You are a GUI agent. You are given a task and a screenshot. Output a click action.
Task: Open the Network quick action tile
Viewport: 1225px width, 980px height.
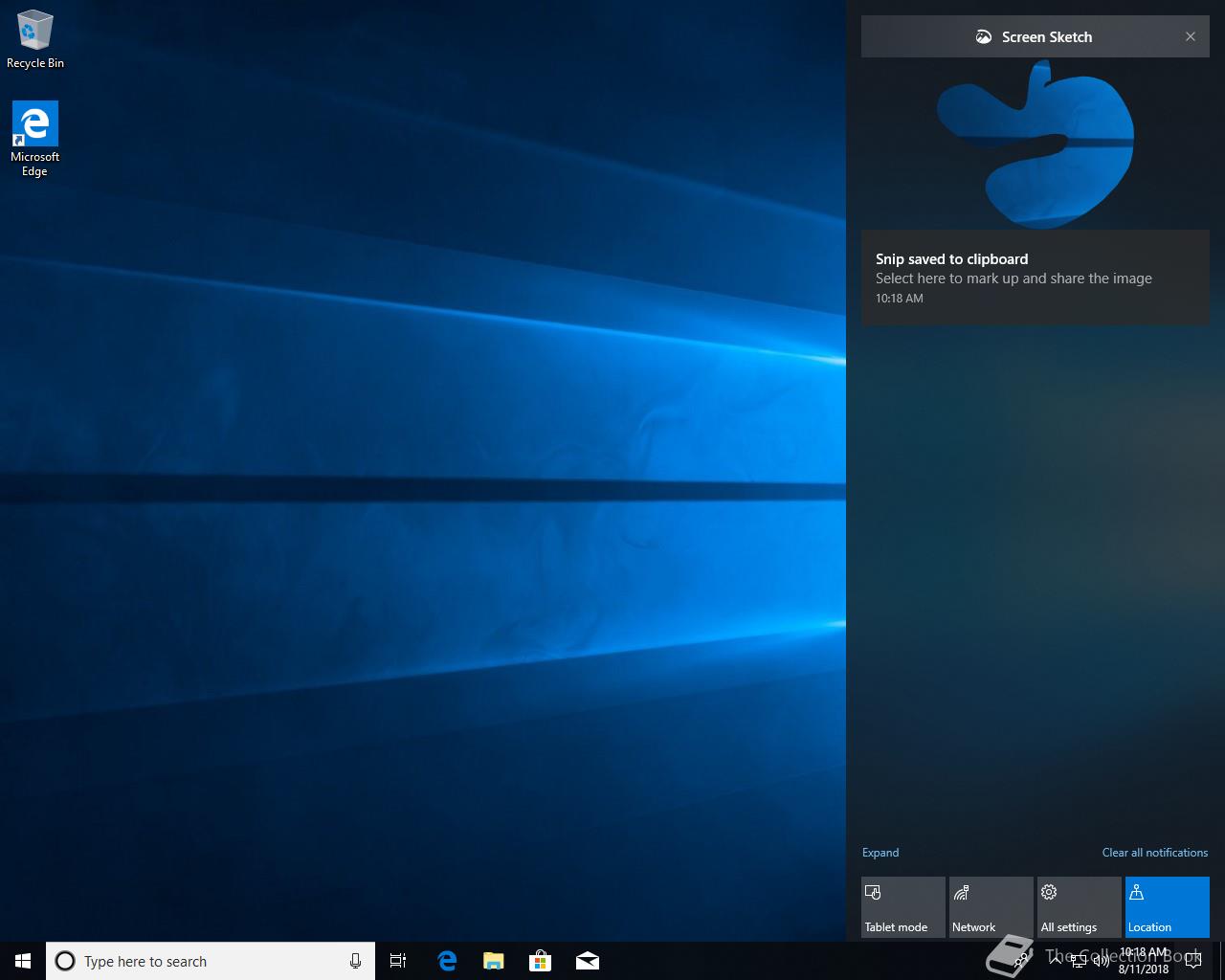[x=991, y=907]
